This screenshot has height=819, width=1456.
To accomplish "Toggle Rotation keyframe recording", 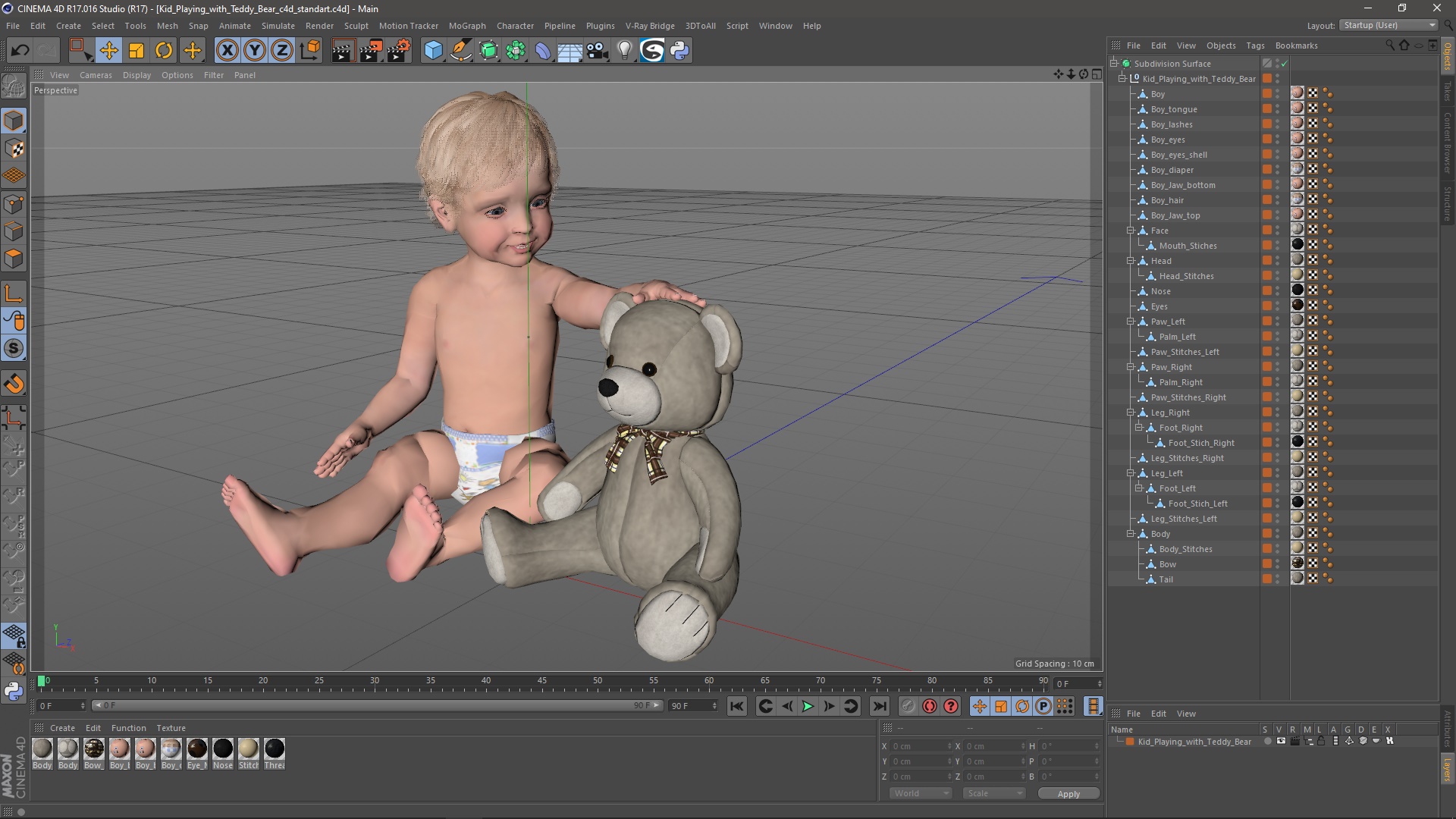I will coord(1022,707).
